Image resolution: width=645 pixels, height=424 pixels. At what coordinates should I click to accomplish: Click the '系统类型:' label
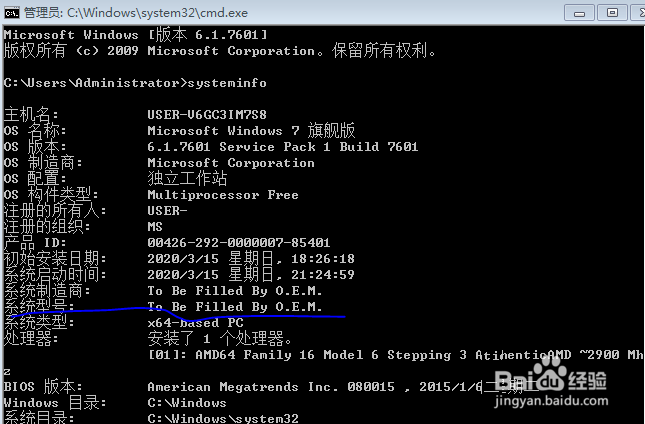pos(39,323)
